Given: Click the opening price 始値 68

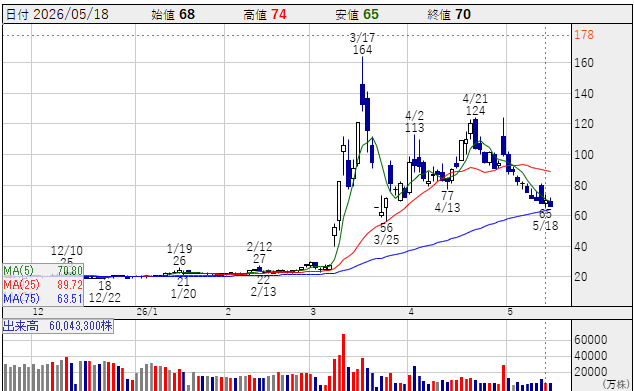Looking at the screenshot, I should coord(173,15).
